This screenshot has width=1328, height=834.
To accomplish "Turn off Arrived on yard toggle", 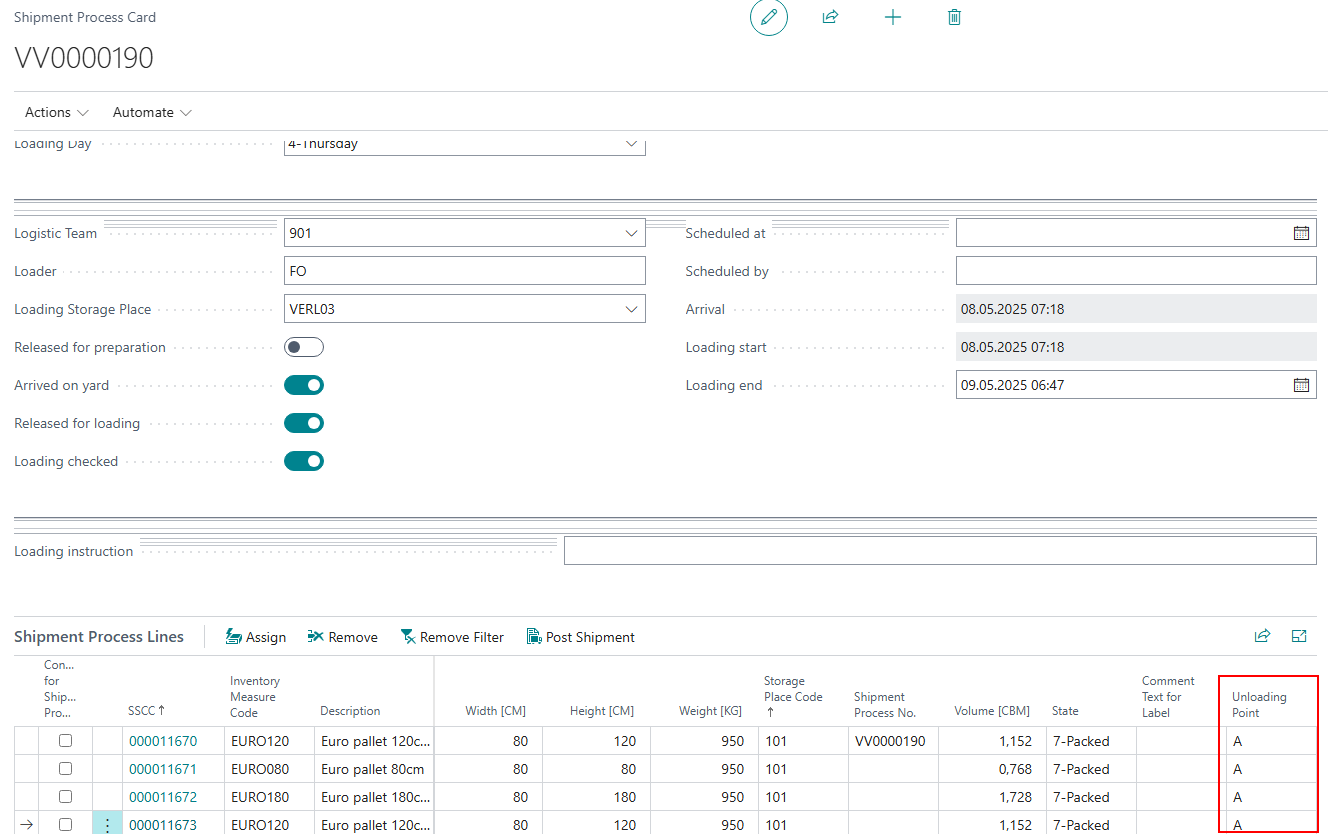I will pos(304,385).
